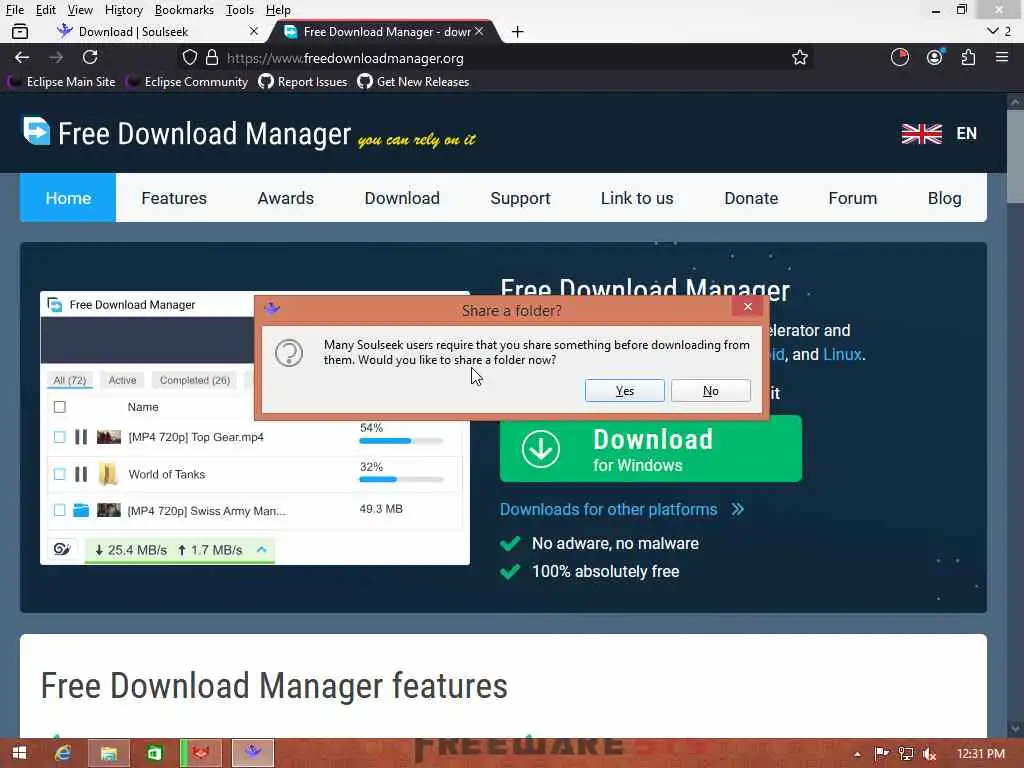Screen dimensions: 1024x768
Task: Open File menu
Action: [14, 10]
